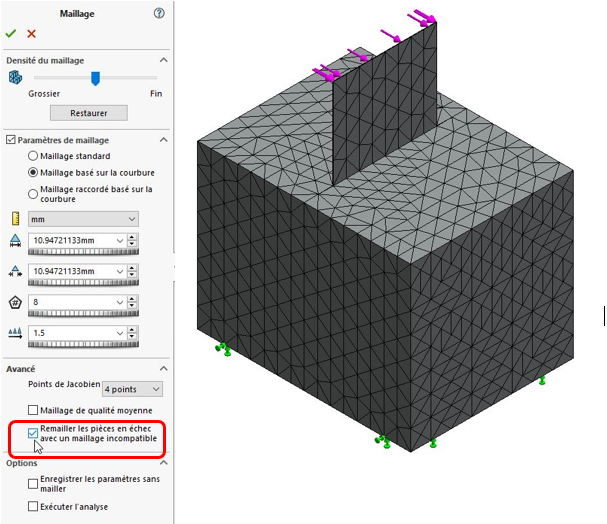Click the Points de Jacobien label
This screenshot has width=607, height=524.
64,384
